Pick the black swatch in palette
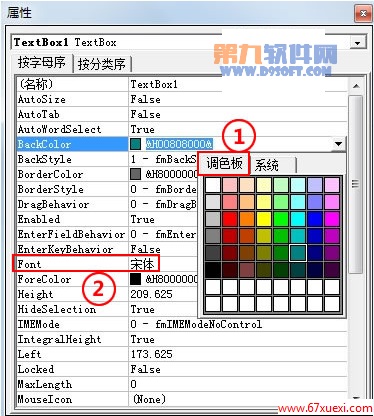The width and height of the screenshot is (374, 416). tap(213, 270)
